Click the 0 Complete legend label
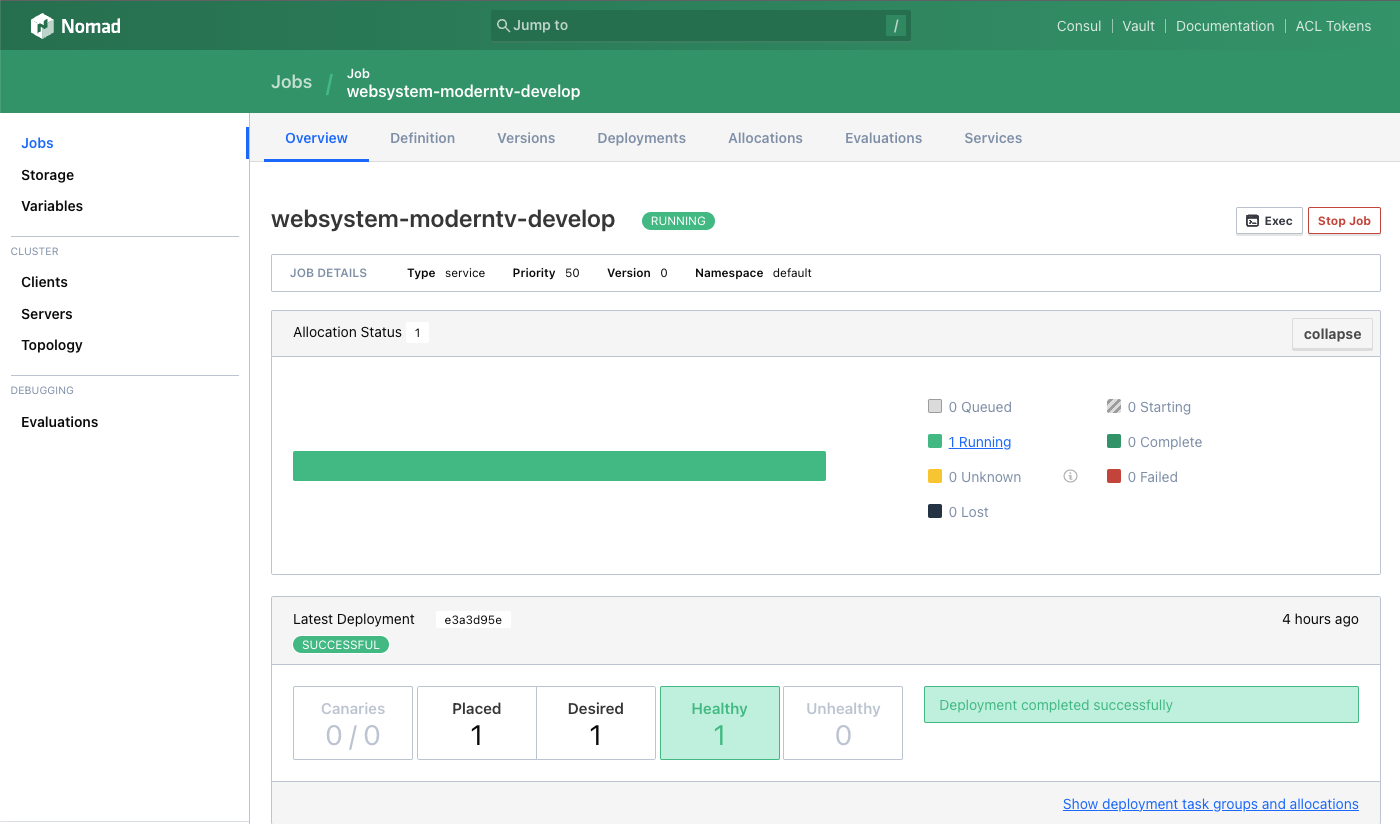The width and height of the screenshot is (1400, 824). click(x=1165, y=442)
